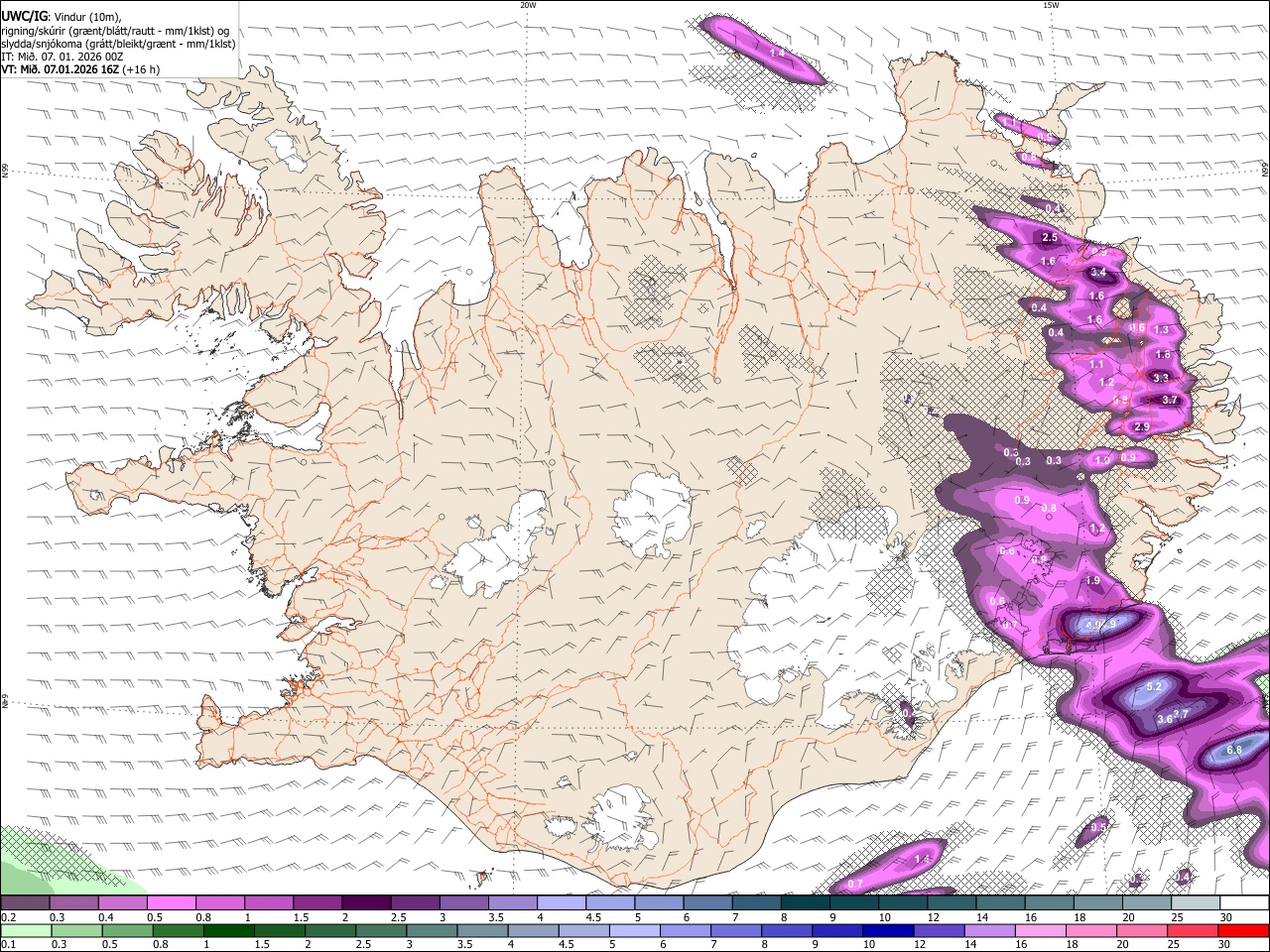Pick upper scale swatch between 4 and 4.5
The width and height of the screenshot is (1270, 952).
pyautogui.click(x=562, y=902)
